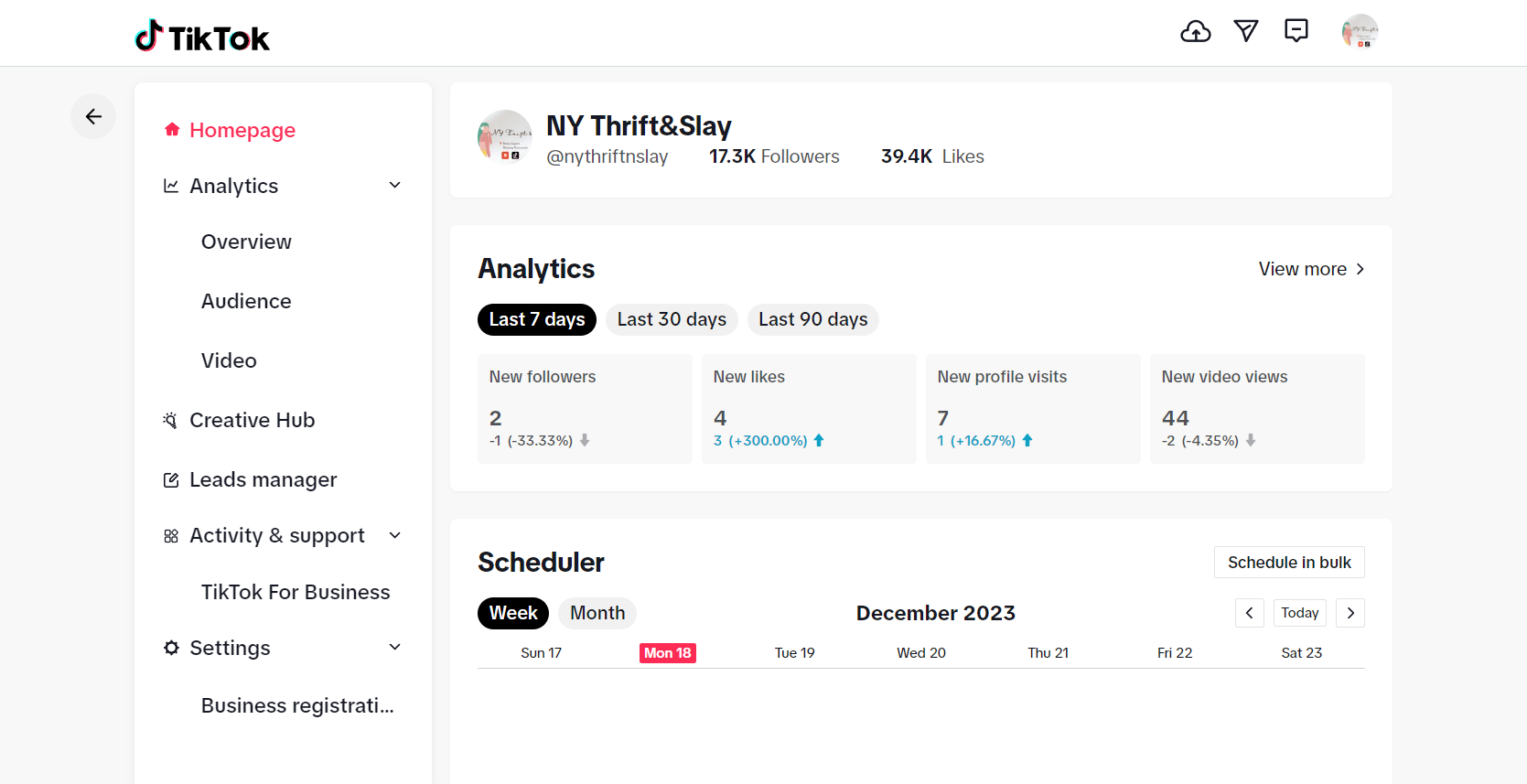Open the inbox notifications icon
The height and width of the screenshot is (784, 1527).
(x=1296, y=31)
